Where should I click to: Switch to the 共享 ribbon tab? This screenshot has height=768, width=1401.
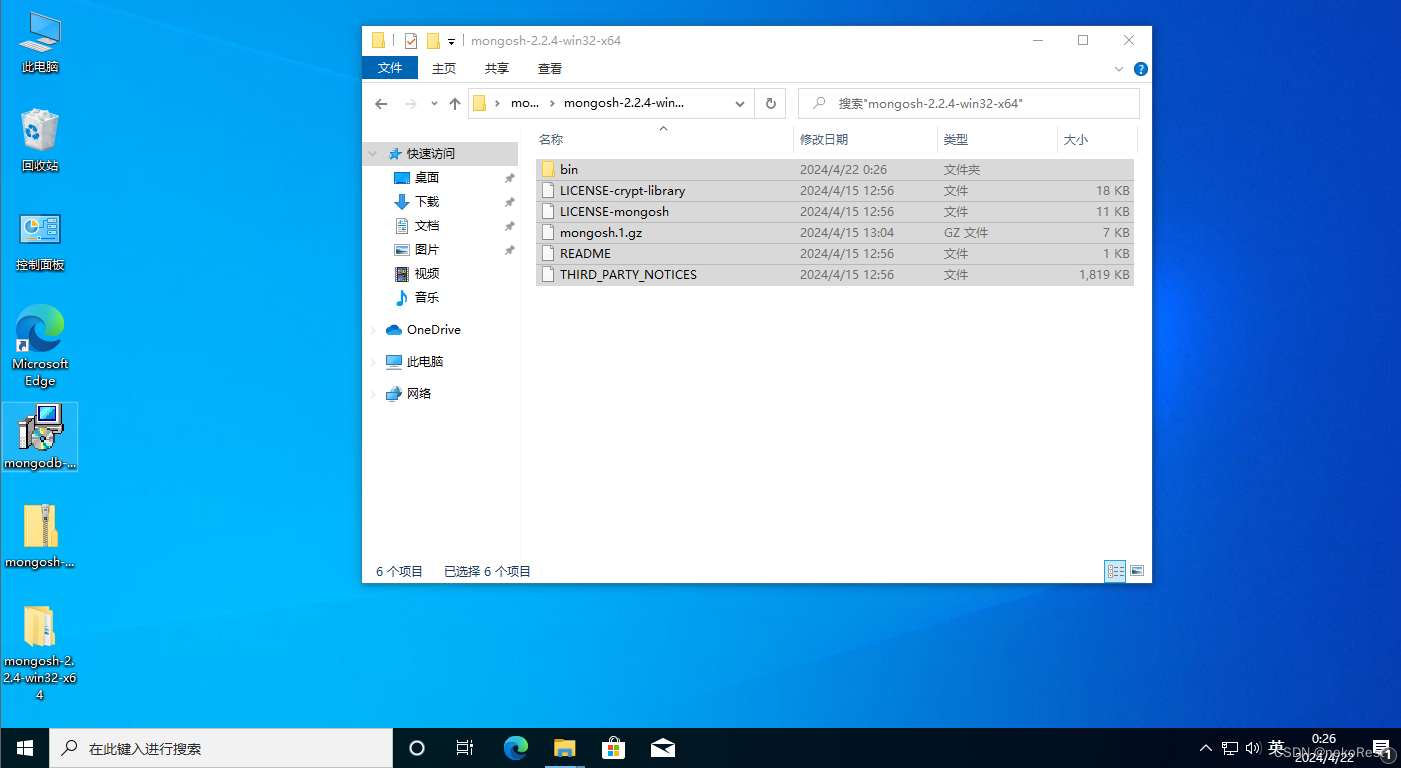[497, 68]
